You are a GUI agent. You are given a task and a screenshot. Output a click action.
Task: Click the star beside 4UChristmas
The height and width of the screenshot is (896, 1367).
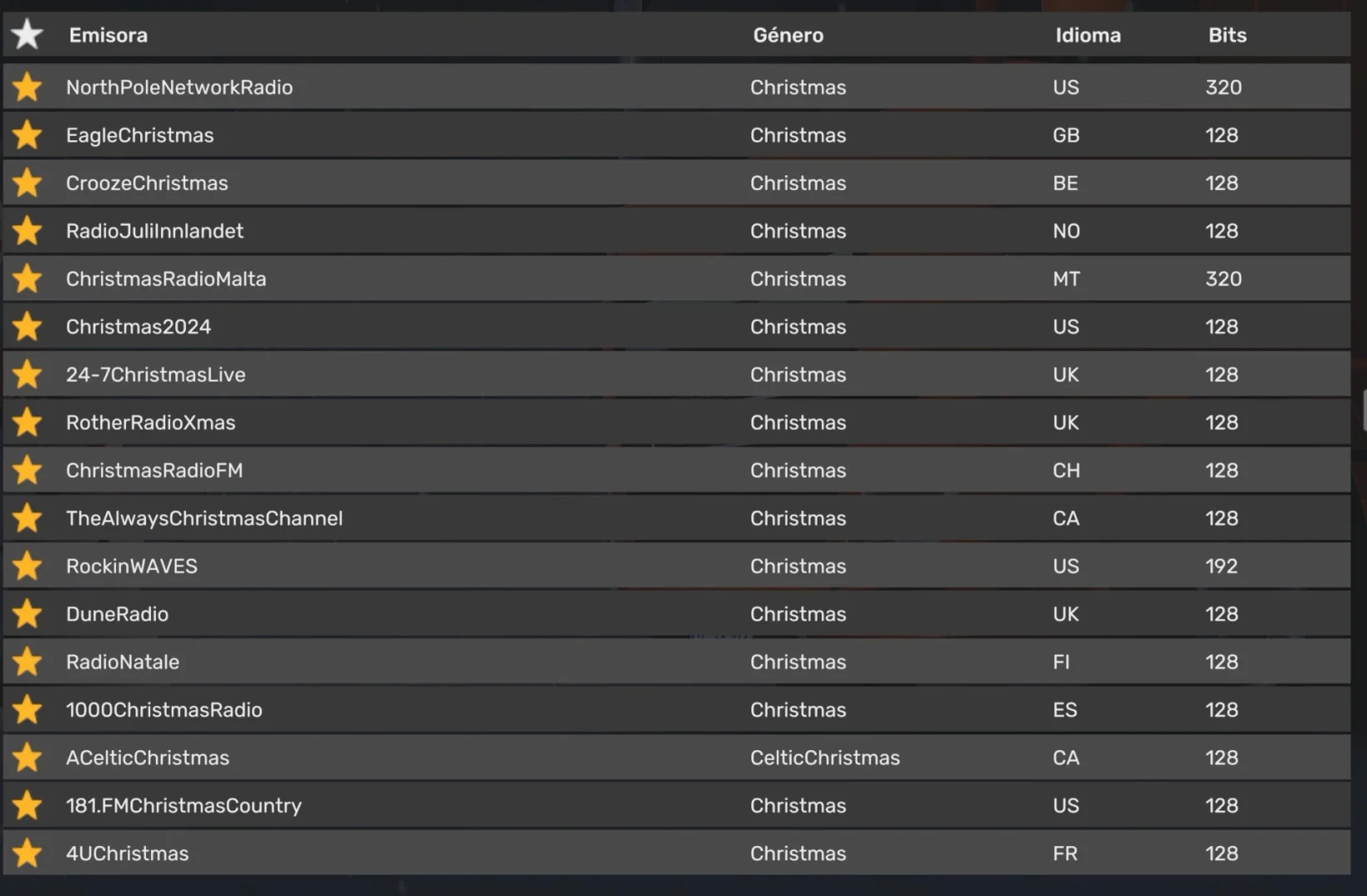(27, 854)
